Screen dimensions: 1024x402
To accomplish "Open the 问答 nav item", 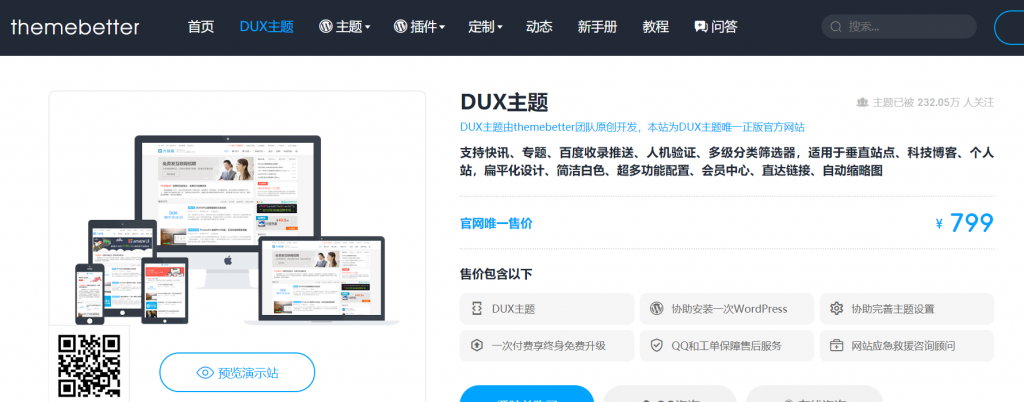I will point(716,27).
